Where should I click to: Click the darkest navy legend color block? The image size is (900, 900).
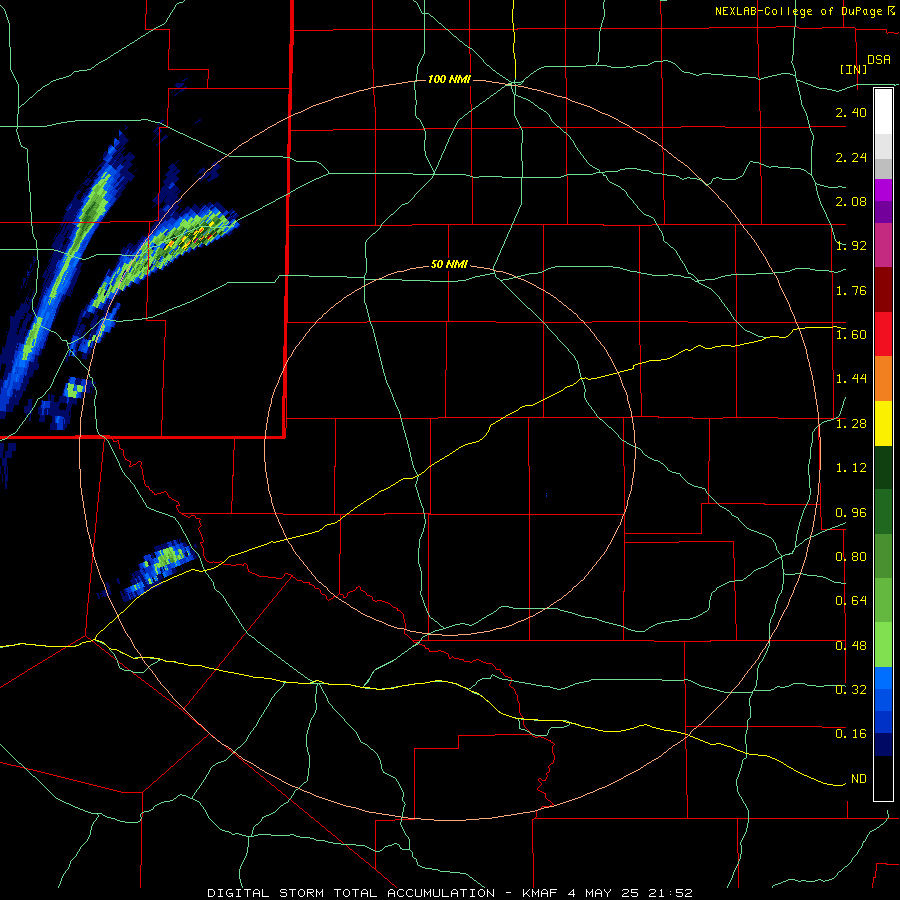click(883, 745)
